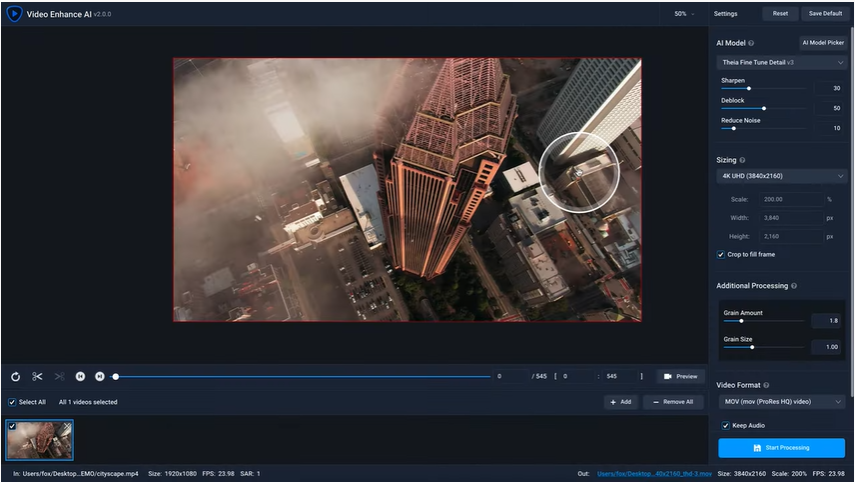Start Processing the video
Screen dimensions: 855x482
(x=781, y=448)
